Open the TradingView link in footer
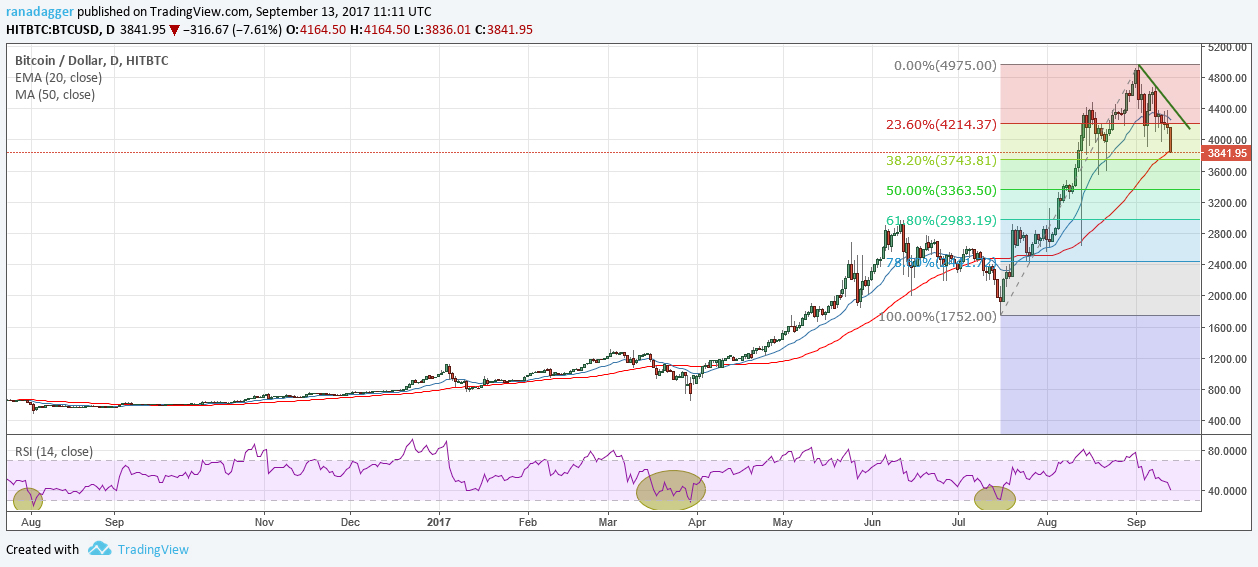The width and height of the screenshot is (1258, 567). point(152,549)
